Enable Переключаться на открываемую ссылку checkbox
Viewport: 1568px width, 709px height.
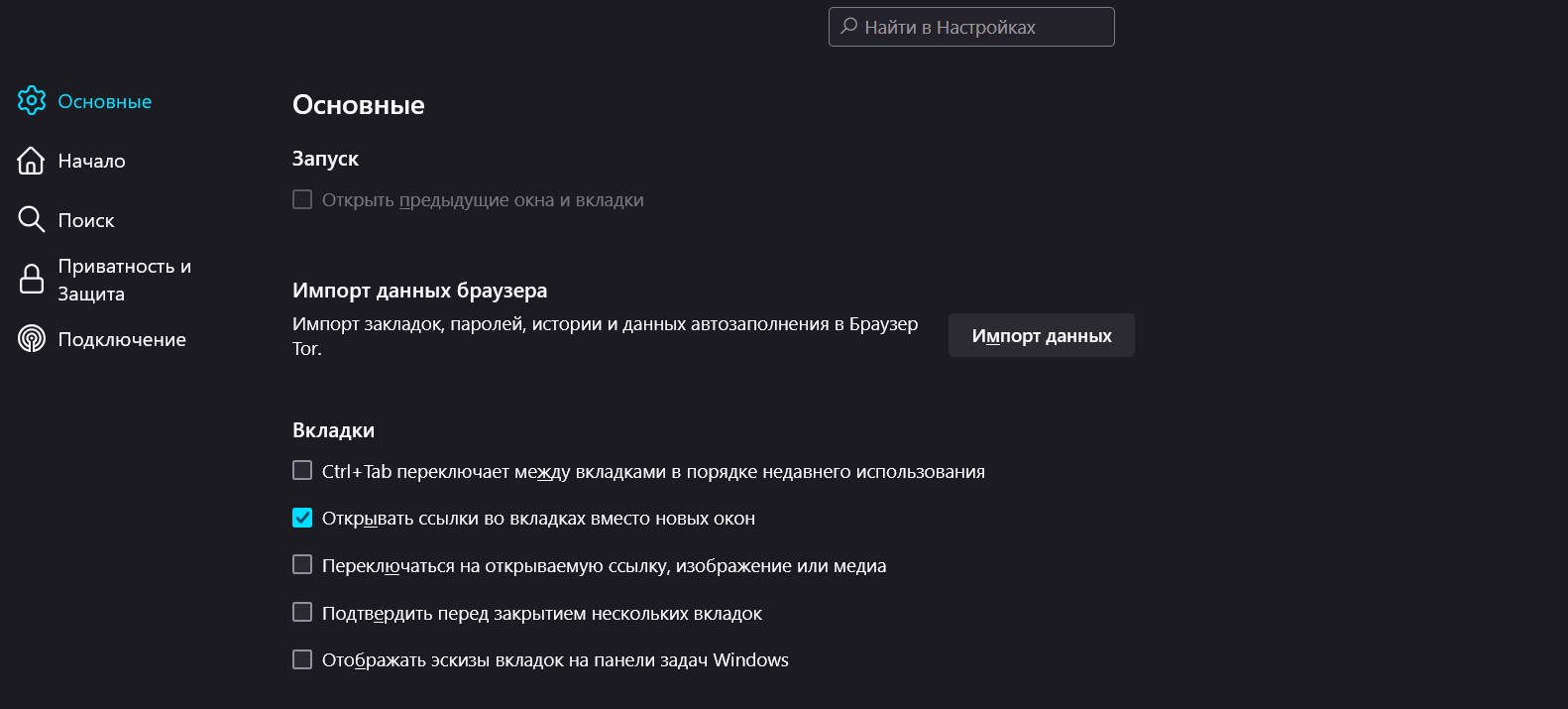coord(302,564)
